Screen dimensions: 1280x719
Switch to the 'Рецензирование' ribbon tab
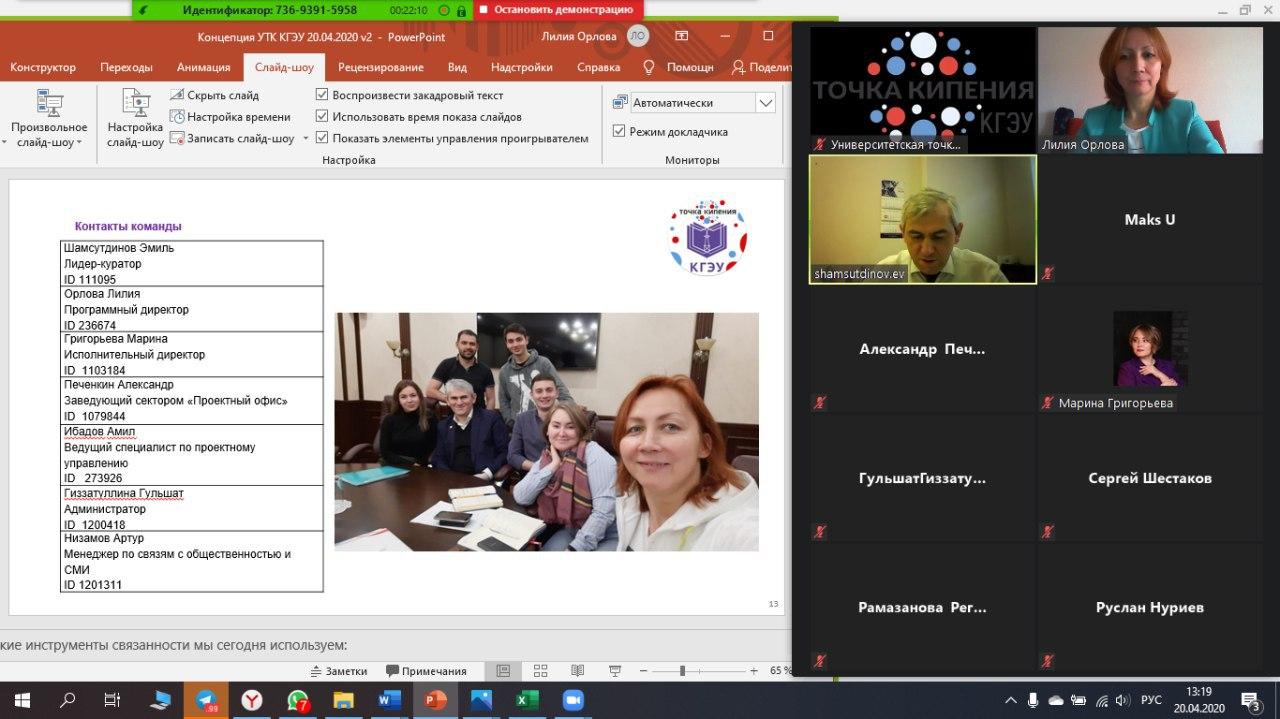click(x=380, y=67)
